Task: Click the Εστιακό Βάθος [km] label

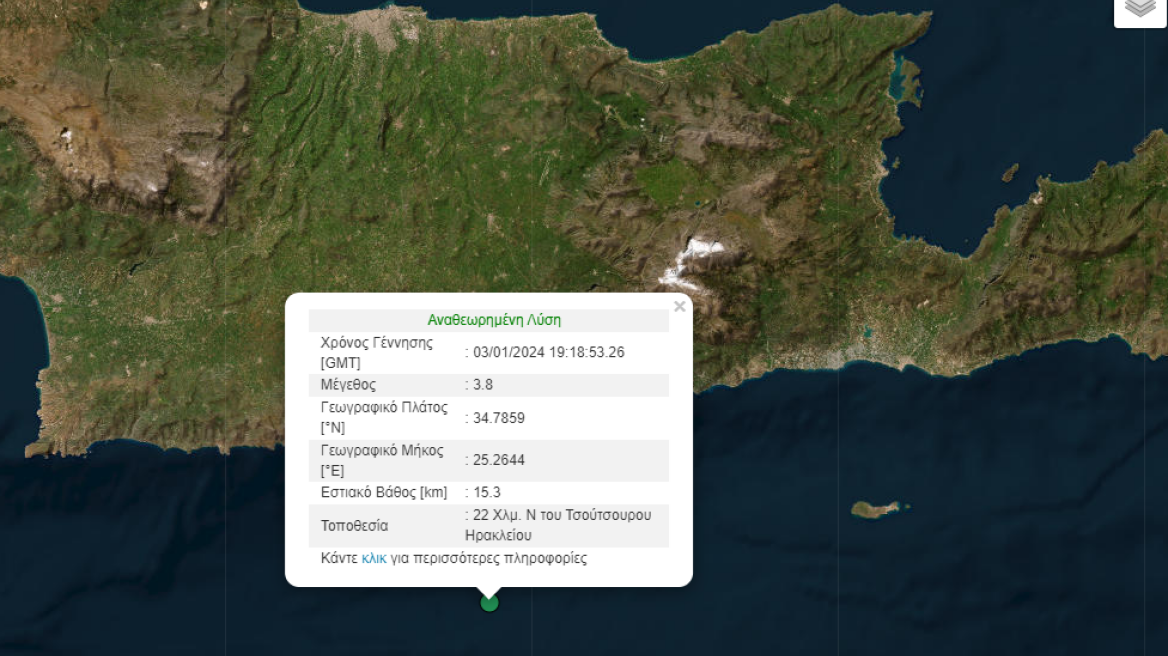Action: [x=381, y=491]
